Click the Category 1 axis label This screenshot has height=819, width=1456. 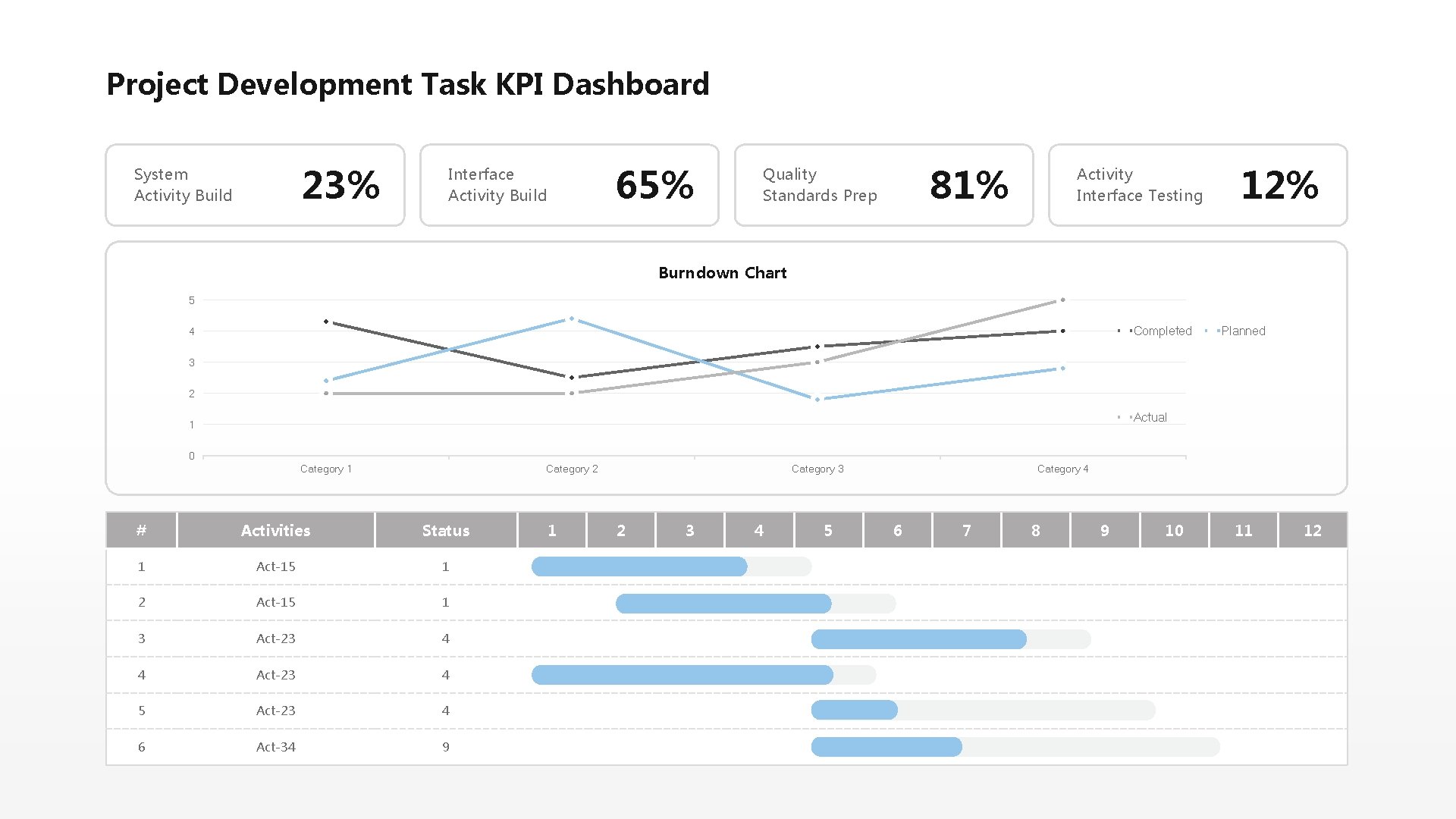coord(326,469)
